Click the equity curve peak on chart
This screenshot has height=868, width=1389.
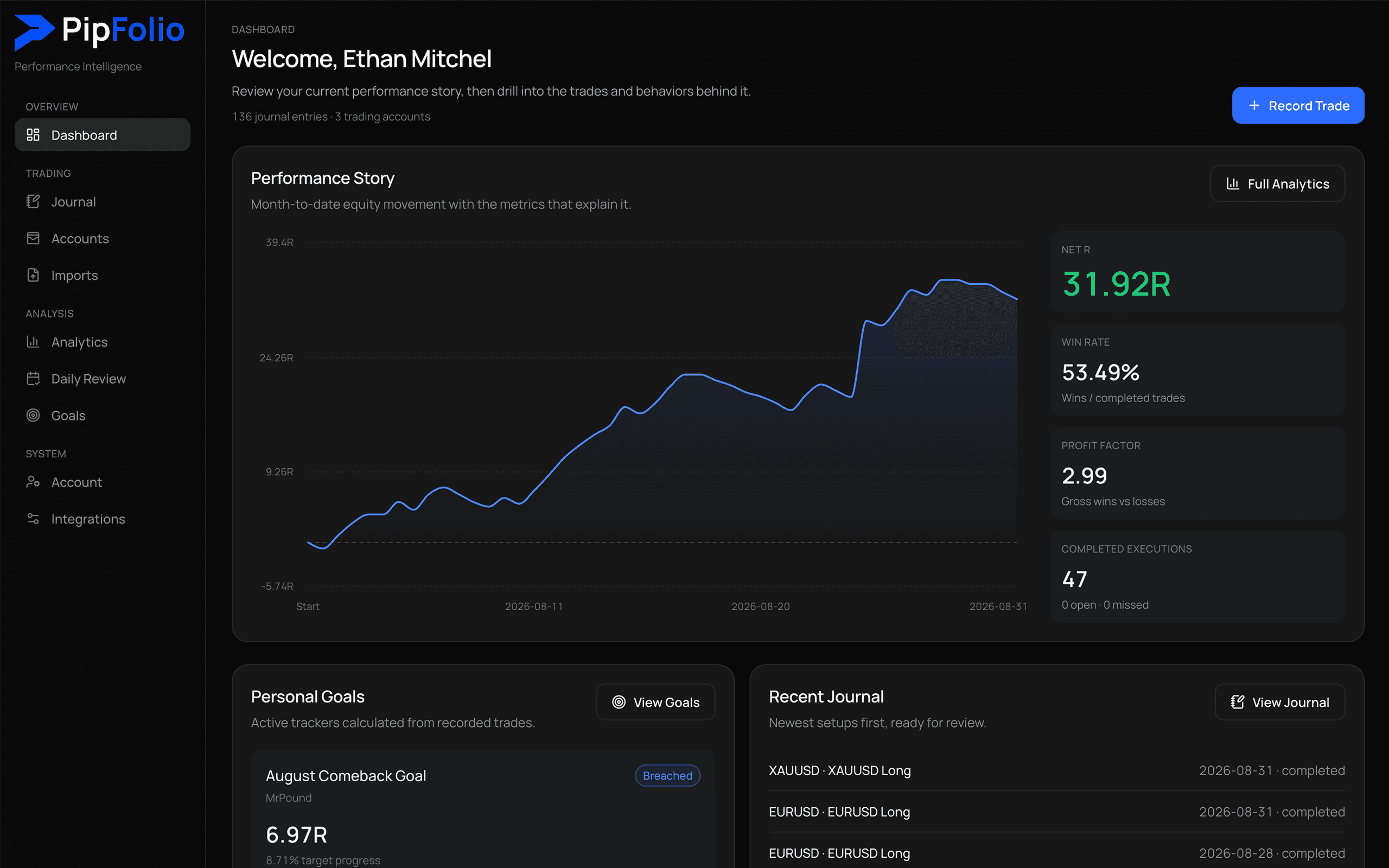tap(951, 280)
